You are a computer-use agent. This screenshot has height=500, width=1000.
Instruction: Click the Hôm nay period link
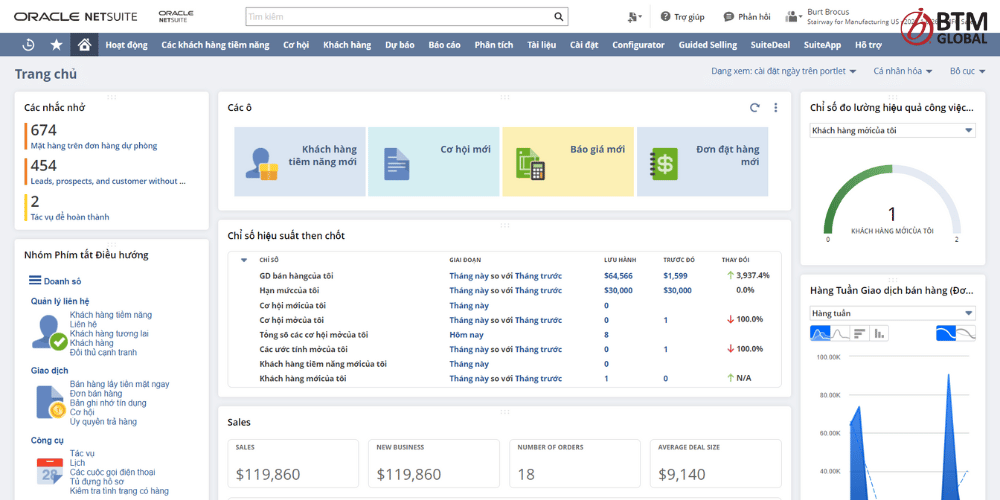[x=466, y=335]
